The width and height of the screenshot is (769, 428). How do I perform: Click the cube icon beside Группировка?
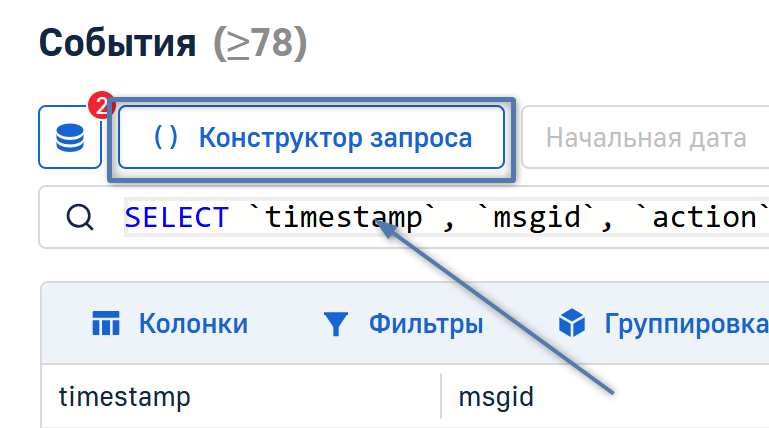571,324
